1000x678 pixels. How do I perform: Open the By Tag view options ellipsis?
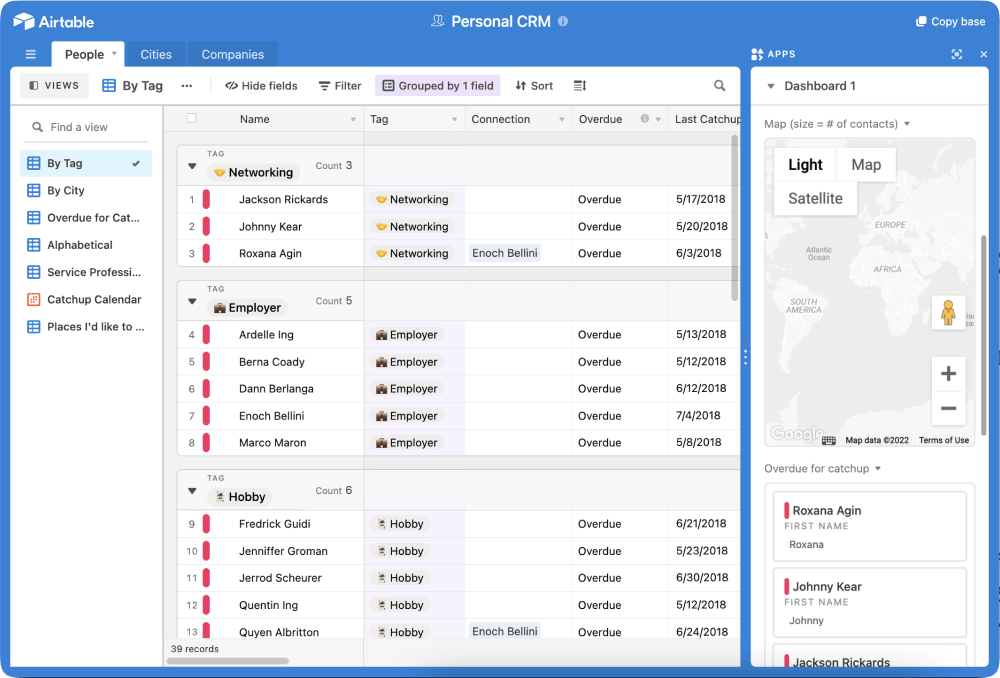187,85
